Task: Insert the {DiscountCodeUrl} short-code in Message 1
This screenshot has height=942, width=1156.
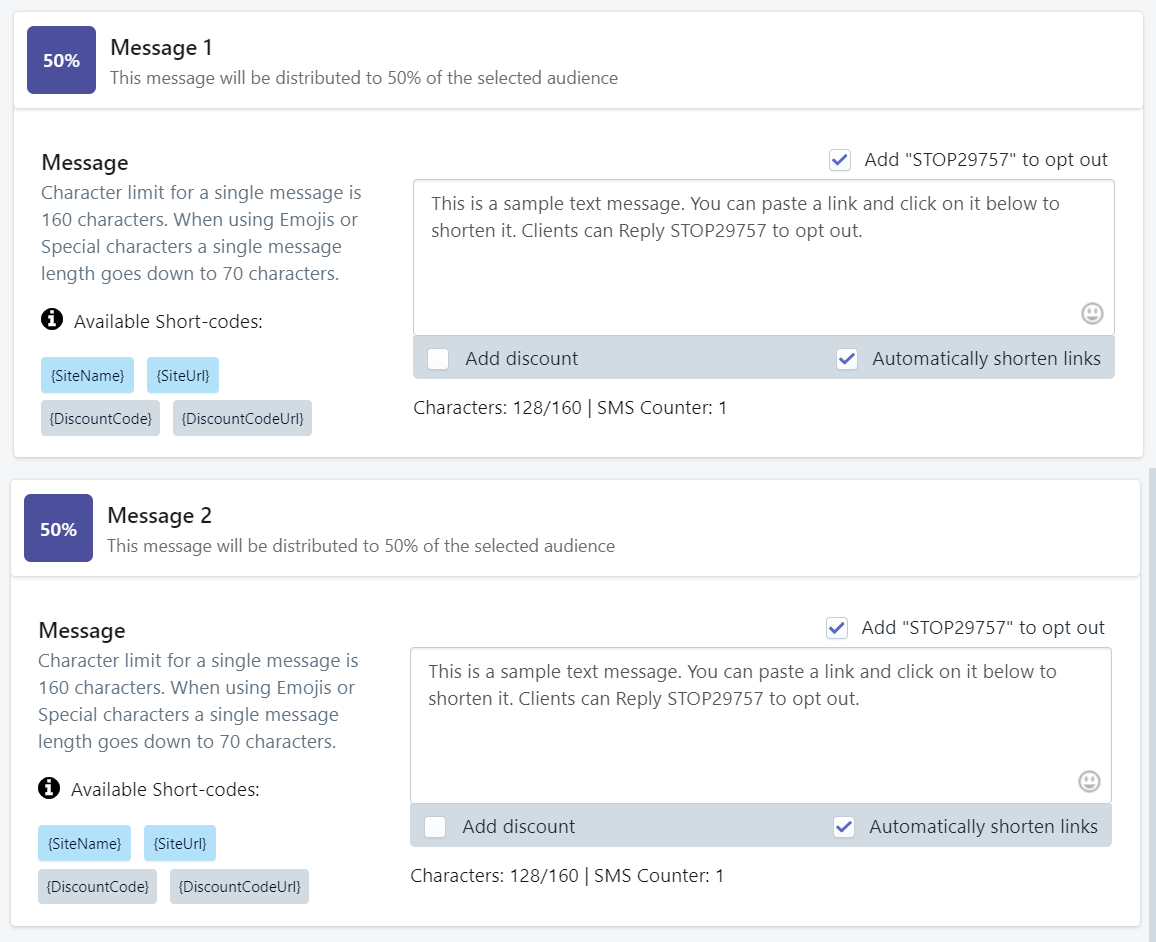Action: [243, 418]
